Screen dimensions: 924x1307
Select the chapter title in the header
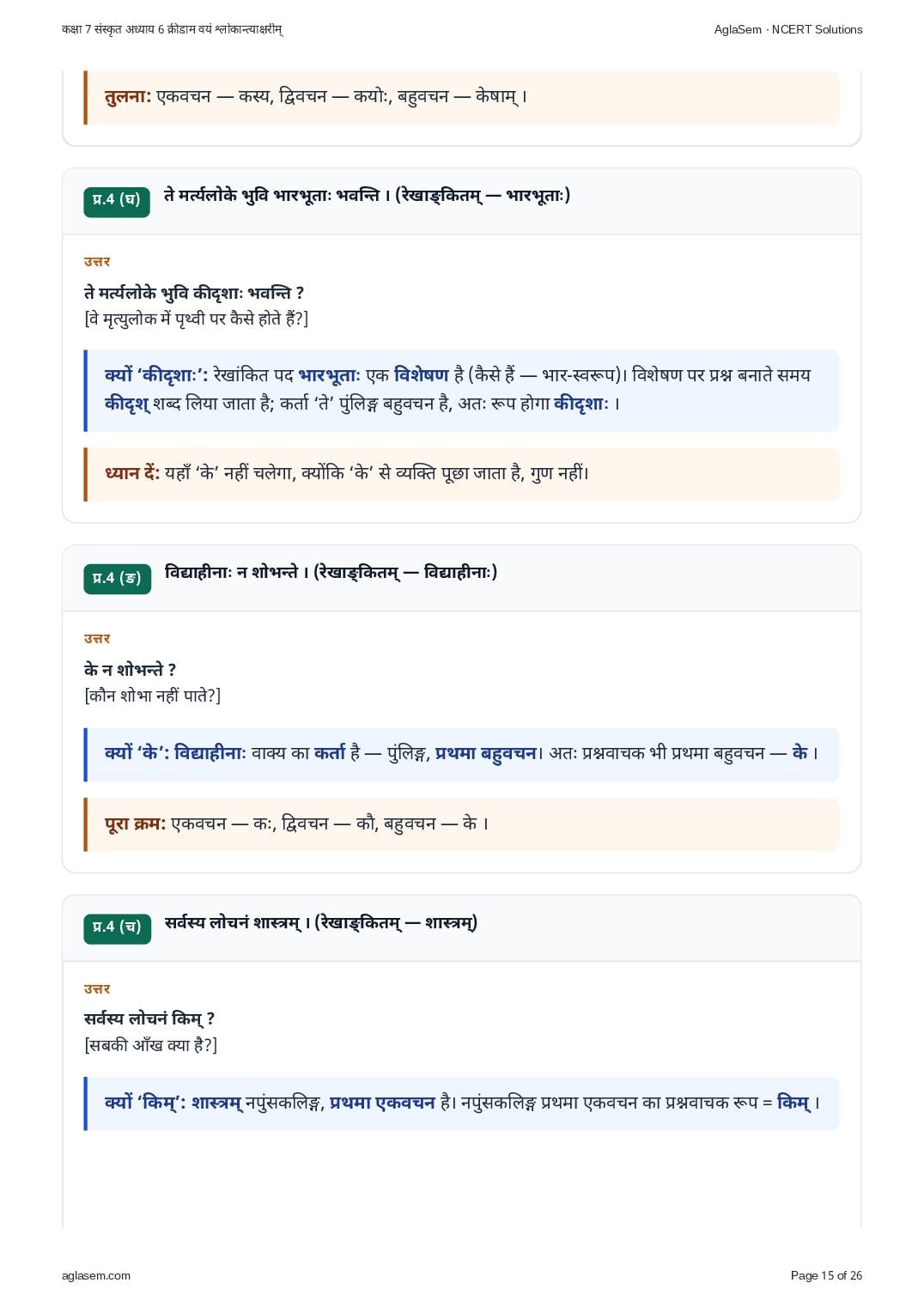pyautogui.click(x=172, y=29)
